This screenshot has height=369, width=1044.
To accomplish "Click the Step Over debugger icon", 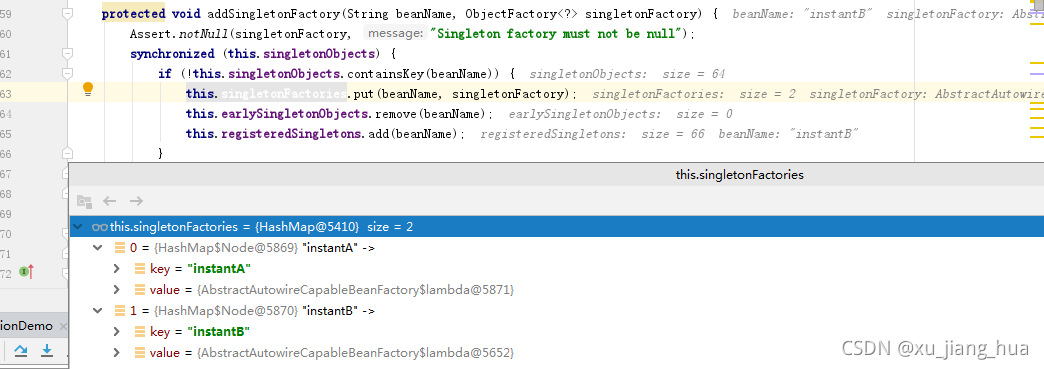I will (x=21, y=350).
